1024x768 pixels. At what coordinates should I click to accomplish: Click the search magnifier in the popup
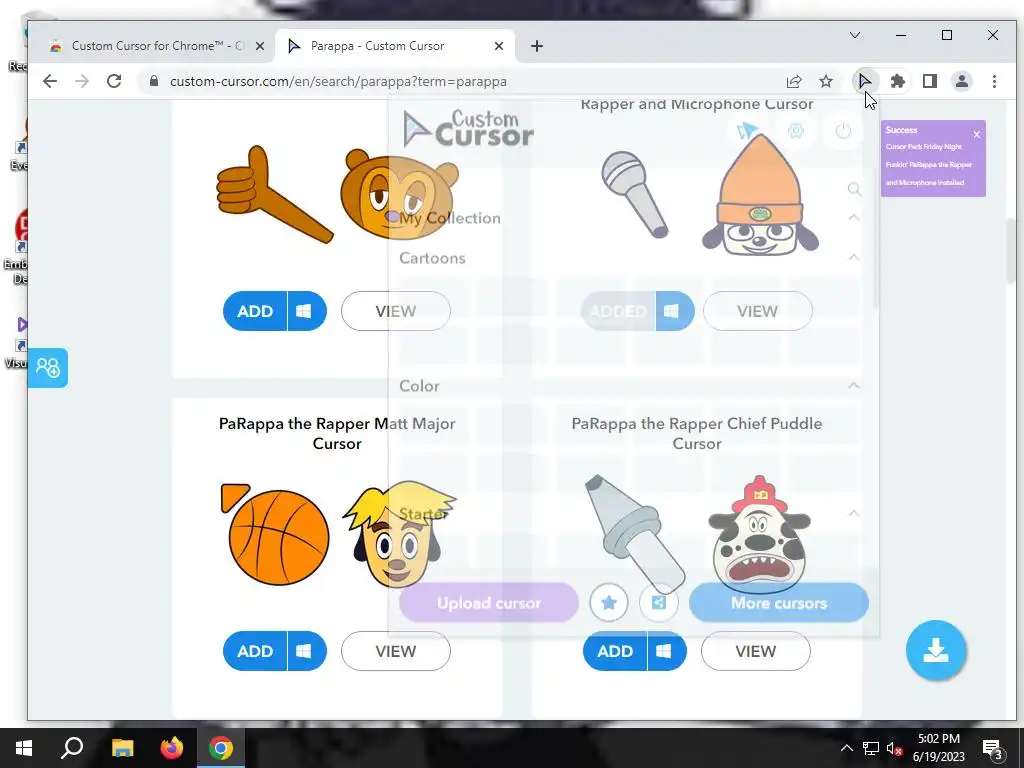[854, 189]
